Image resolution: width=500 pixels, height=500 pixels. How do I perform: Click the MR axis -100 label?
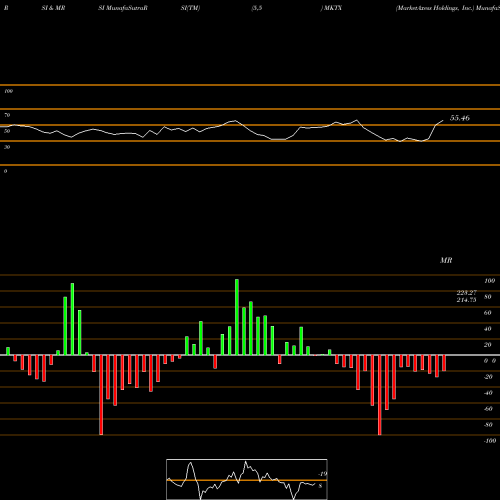[x=489, y=441]
